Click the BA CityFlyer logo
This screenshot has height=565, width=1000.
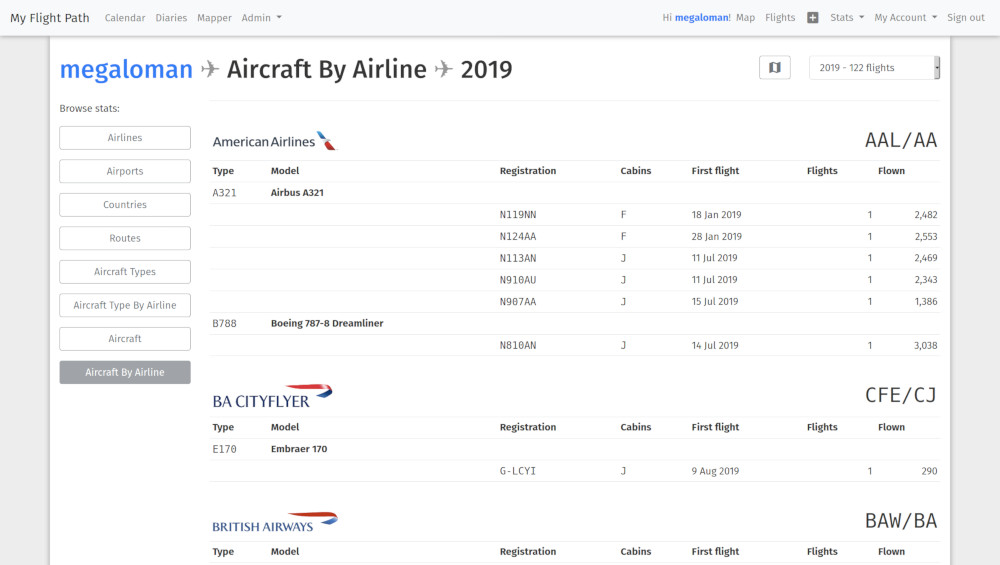272,396
